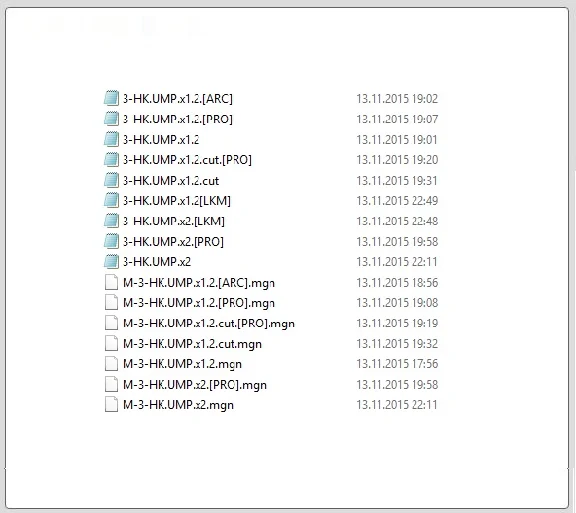Click the blank icon of M-3-HK.UMP.x2.mgn
The width and height of the screenshot is (576, 513).
(x=111, y=405)
